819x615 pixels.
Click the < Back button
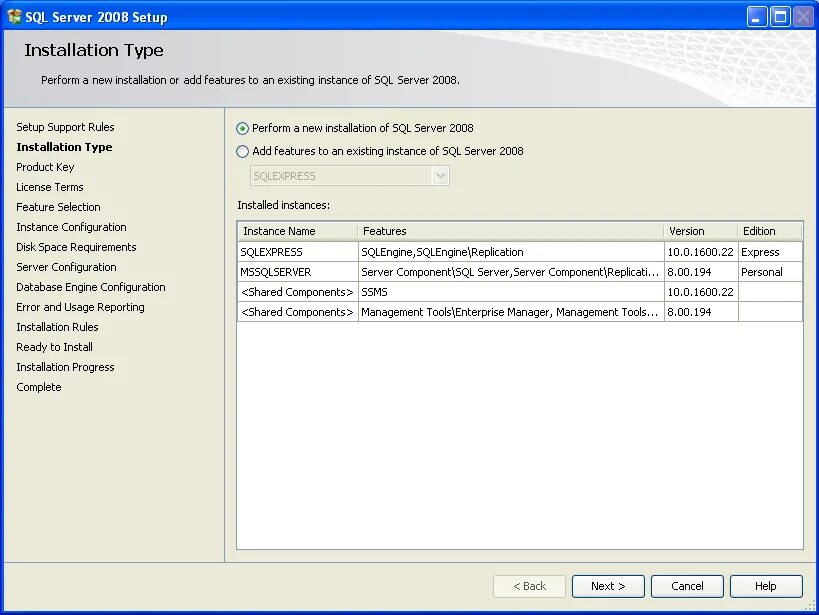tap(529, 586)
